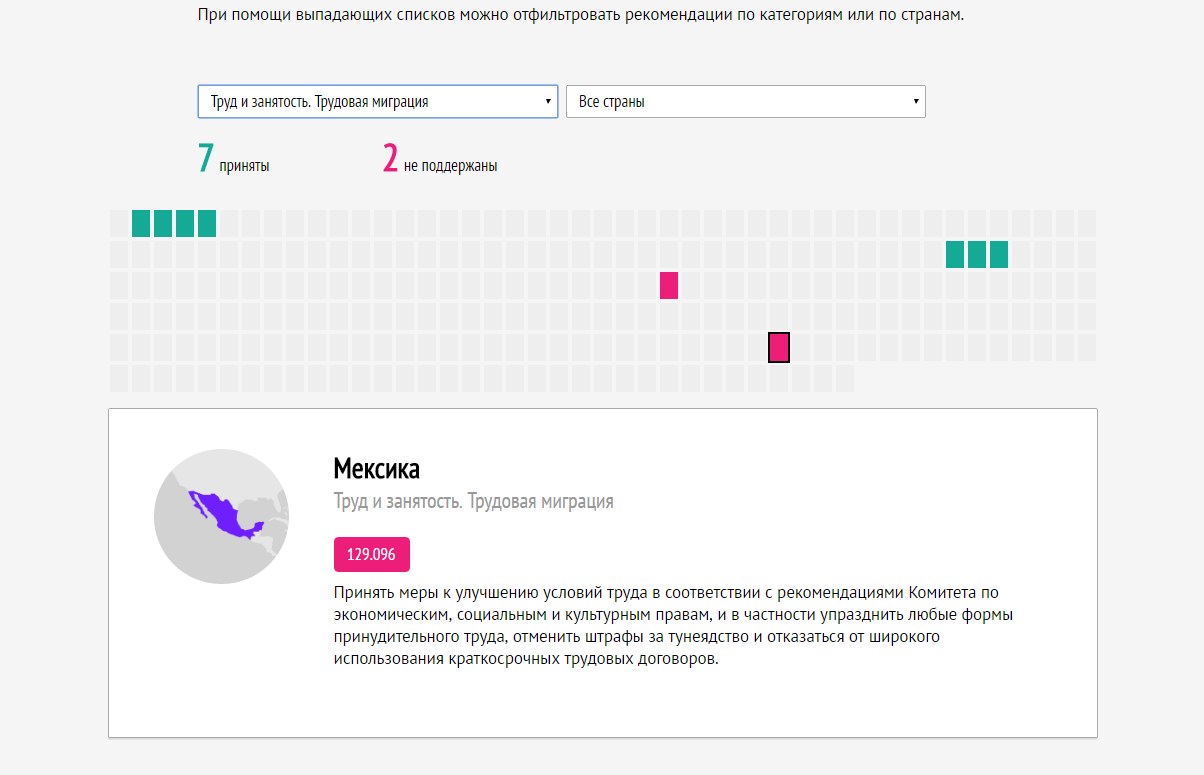The height and width of the screenshot is (775, 1204).
Task: Click the outlined pink square for Mexico
Action: click(x=779, y=347)
